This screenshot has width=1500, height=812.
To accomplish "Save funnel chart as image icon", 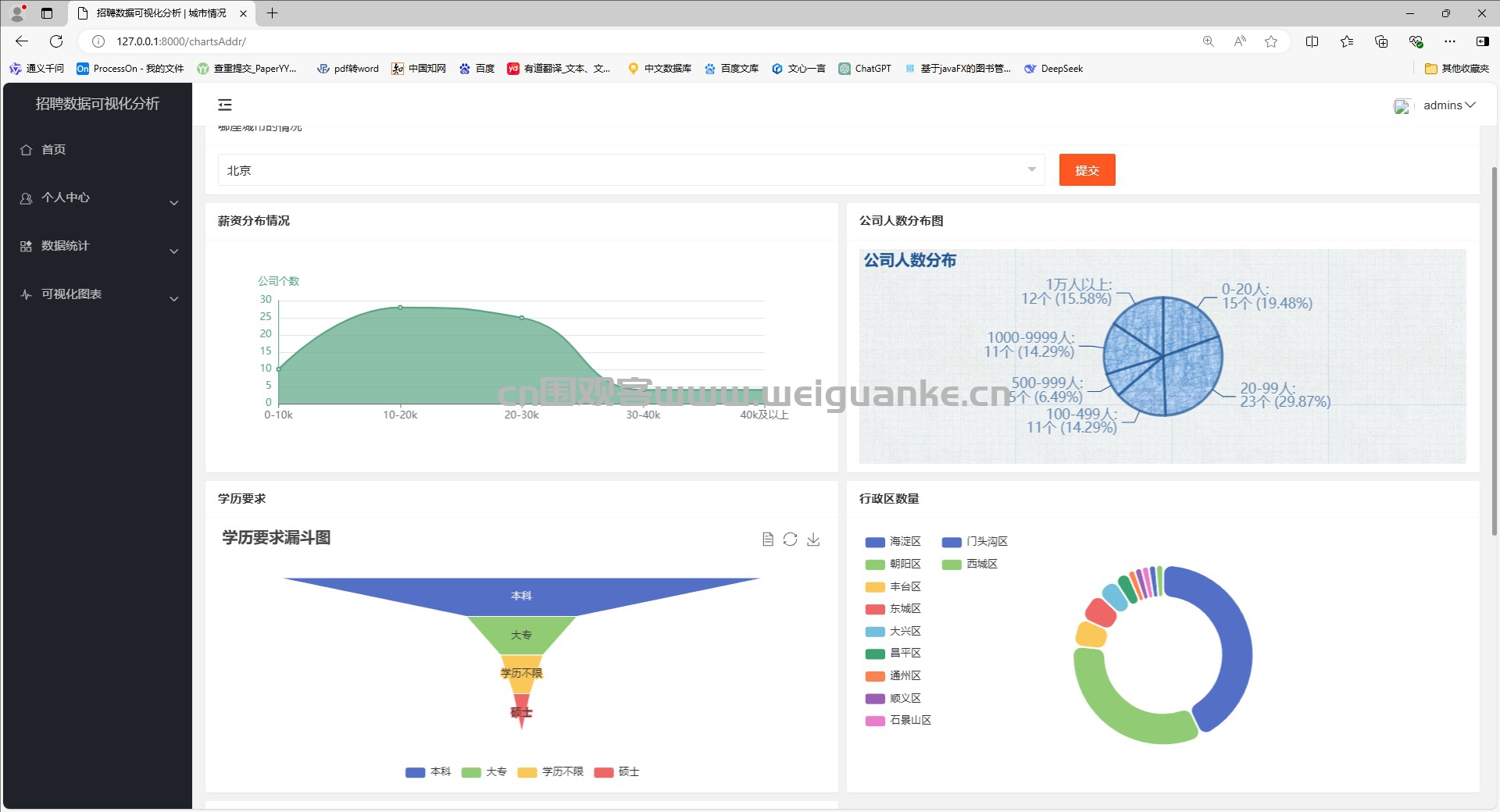I will coord(813,539).
